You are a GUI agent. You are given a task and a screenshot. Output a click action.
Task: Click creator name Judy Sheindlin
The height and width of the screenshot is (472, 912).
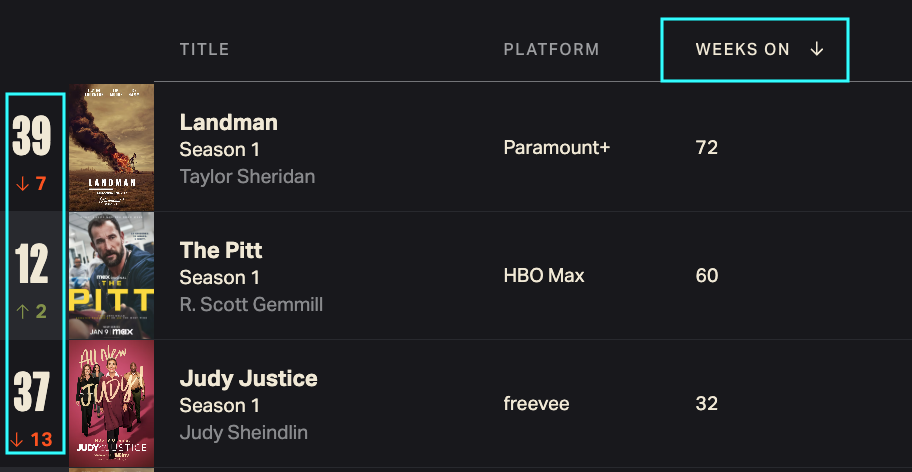(x=244, y=432)
